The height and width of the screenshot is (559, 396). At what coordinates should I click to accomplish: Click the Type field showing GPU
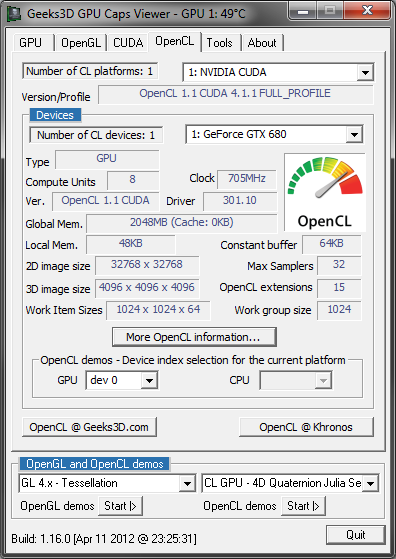click(x=107, y=159)
